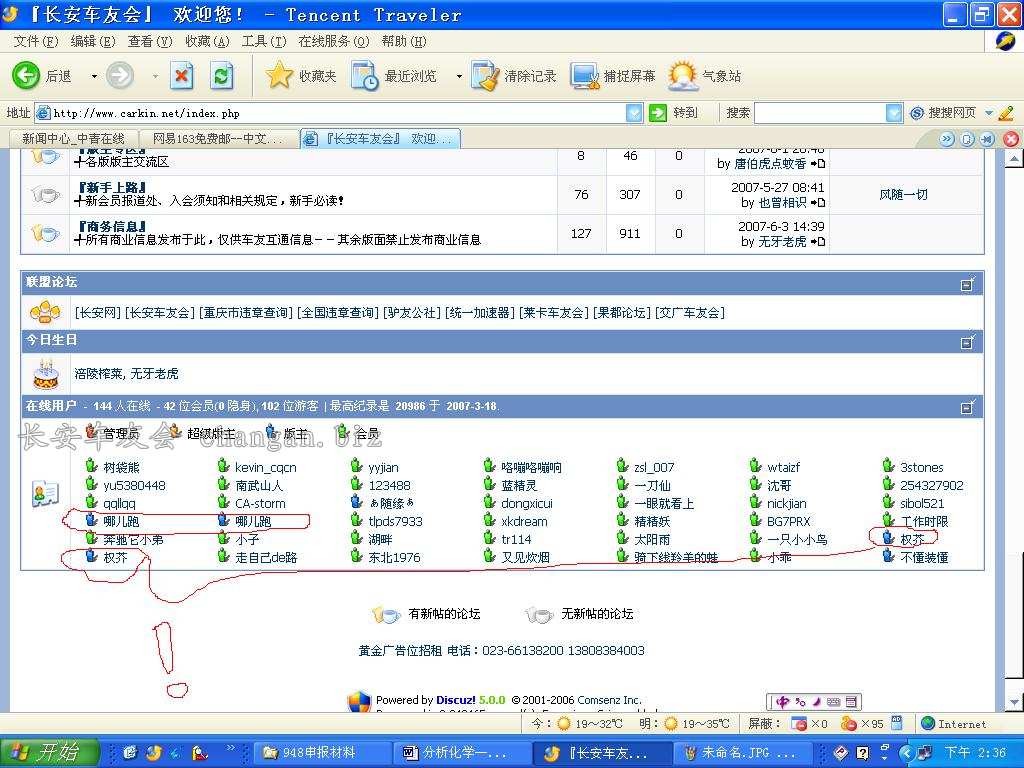Screen dimensions: 1024x768
Task: Click the search input field
Action: pos(820,113)
